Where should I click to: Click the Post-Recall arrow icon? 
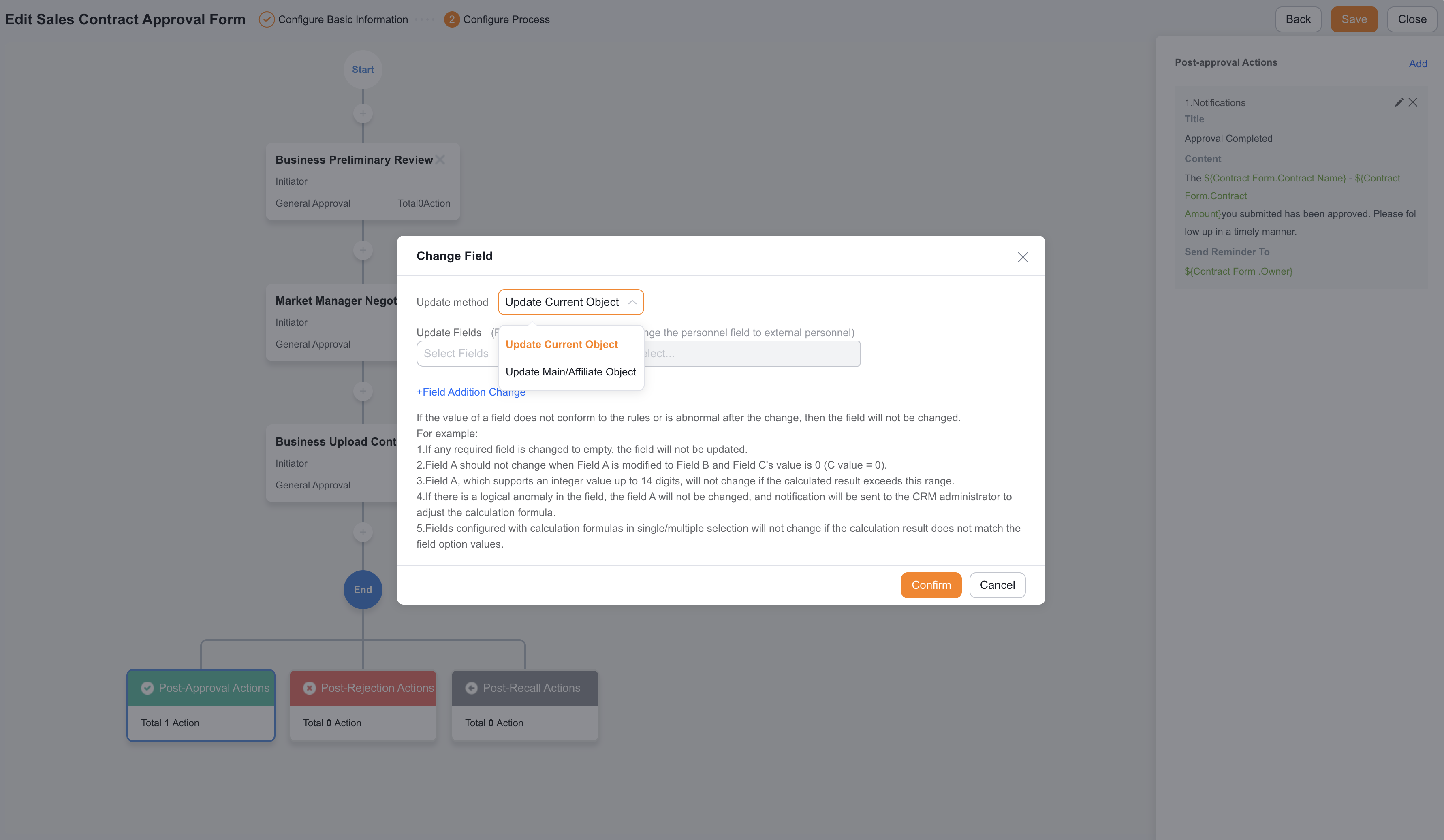[472, 688]
